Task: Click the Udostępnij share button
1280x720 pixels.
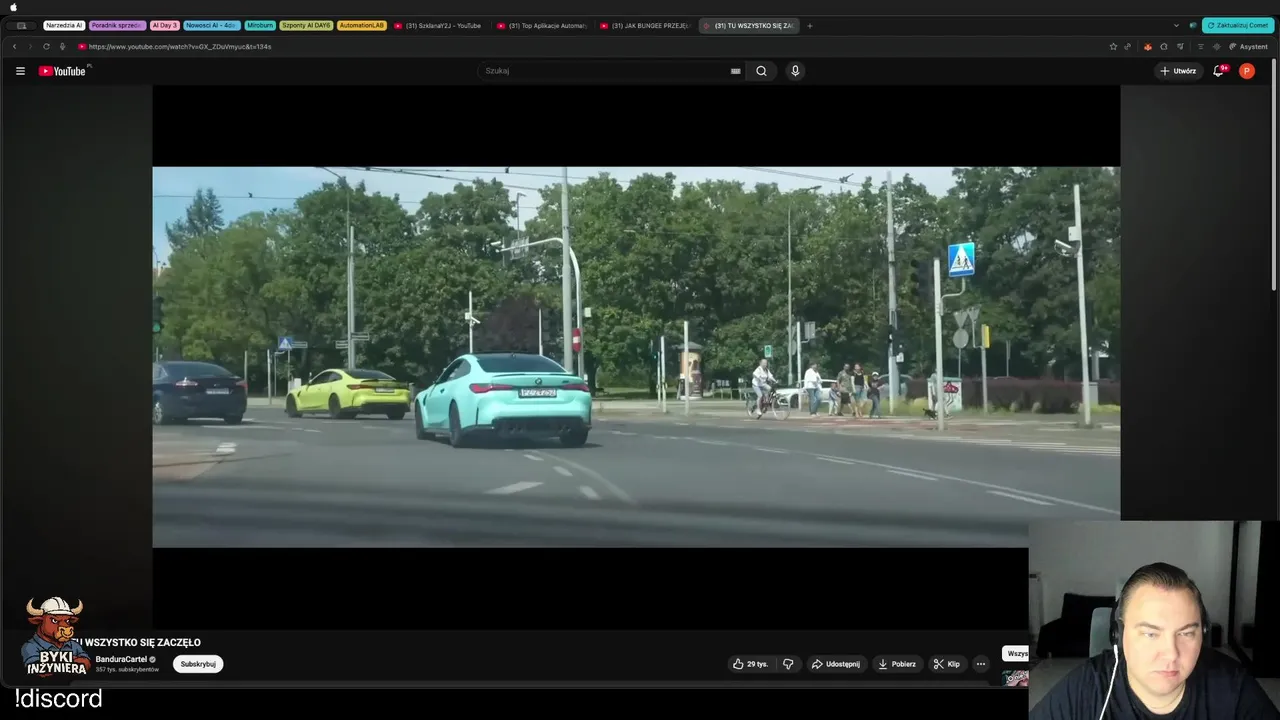Action: click(835, 664)
